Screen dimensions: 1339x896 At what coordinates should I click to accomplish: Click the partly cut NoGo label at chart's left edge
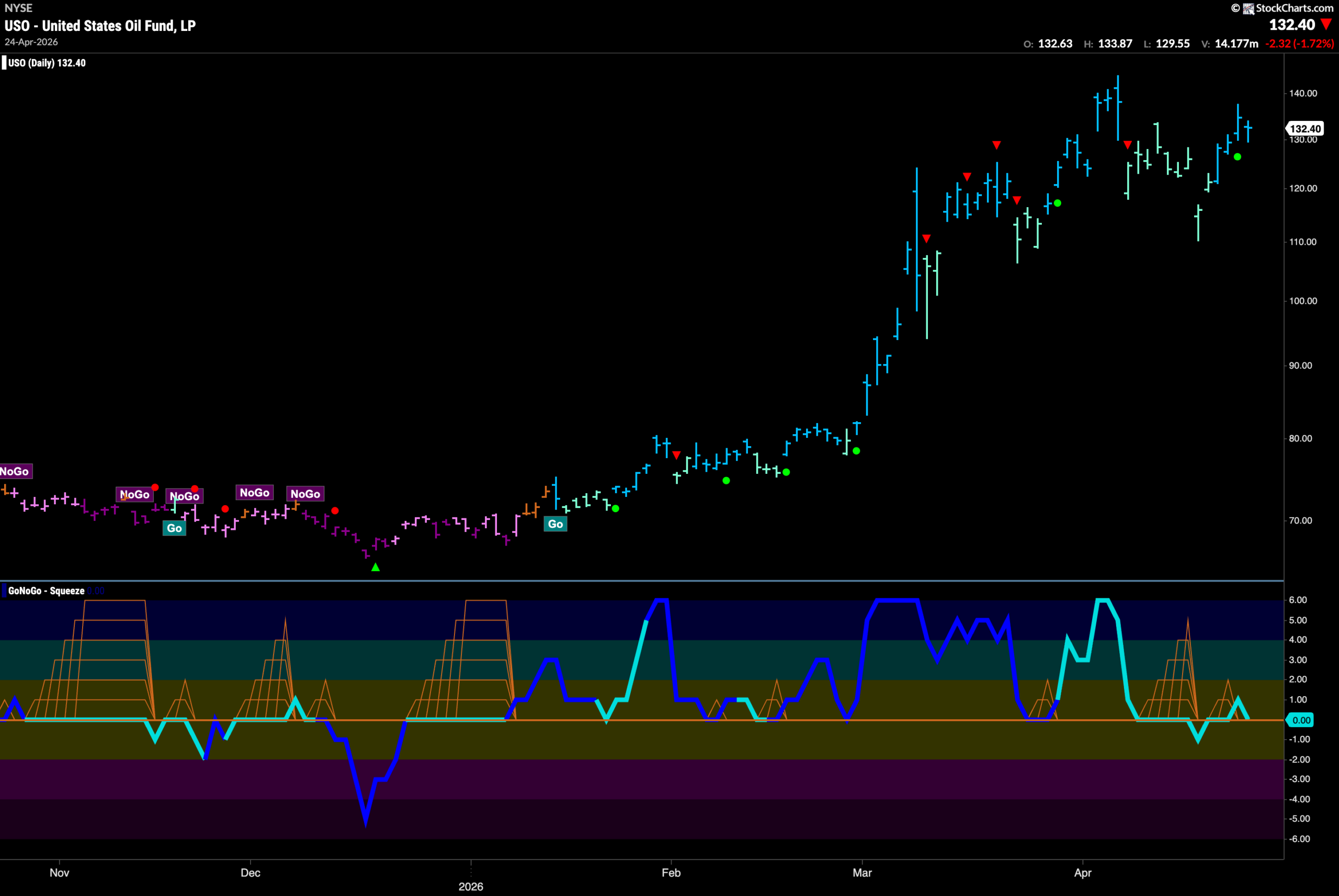point(16,471)
